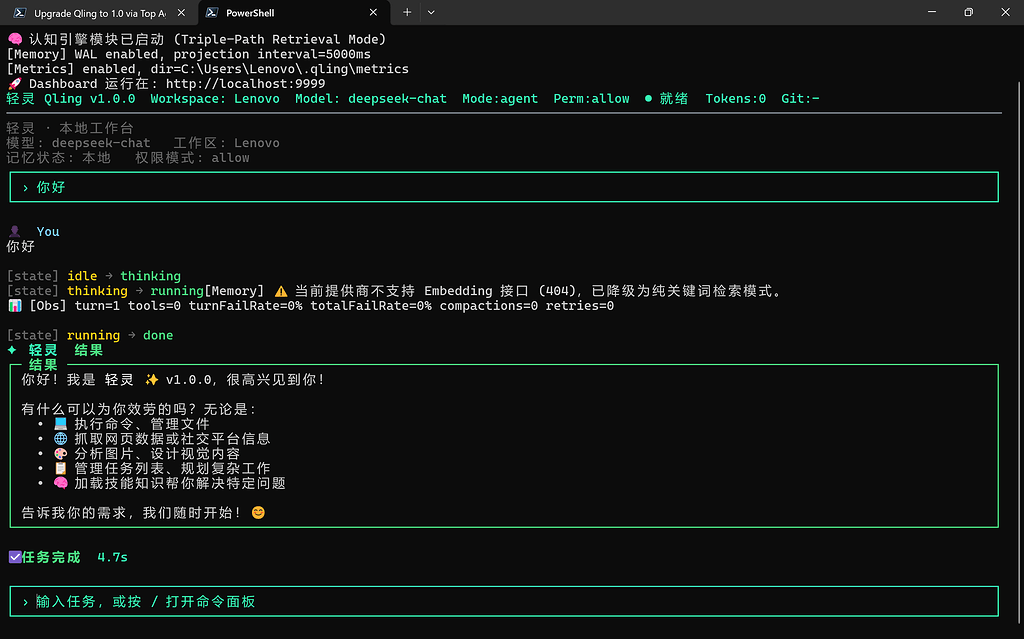Click the 'idle → thinking' state line
Viewport: 1024px width, 639px height.
click(x=94, y=276)
